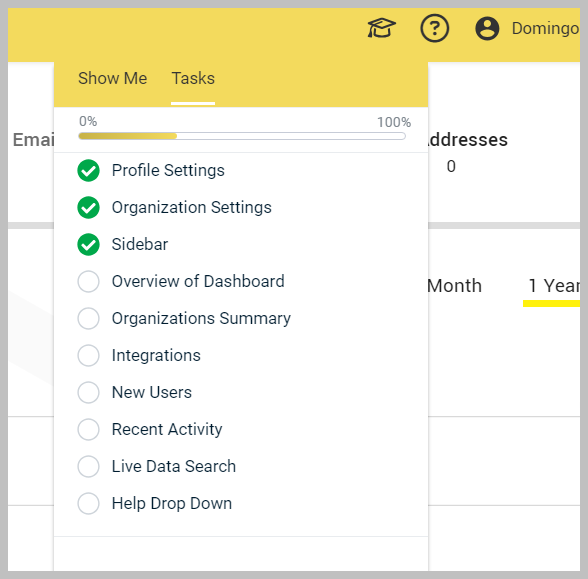The width and height of the screenshot is (588, 579).
Task: Select the empty circle beside Overview of Dashboard
Action: 88,281
